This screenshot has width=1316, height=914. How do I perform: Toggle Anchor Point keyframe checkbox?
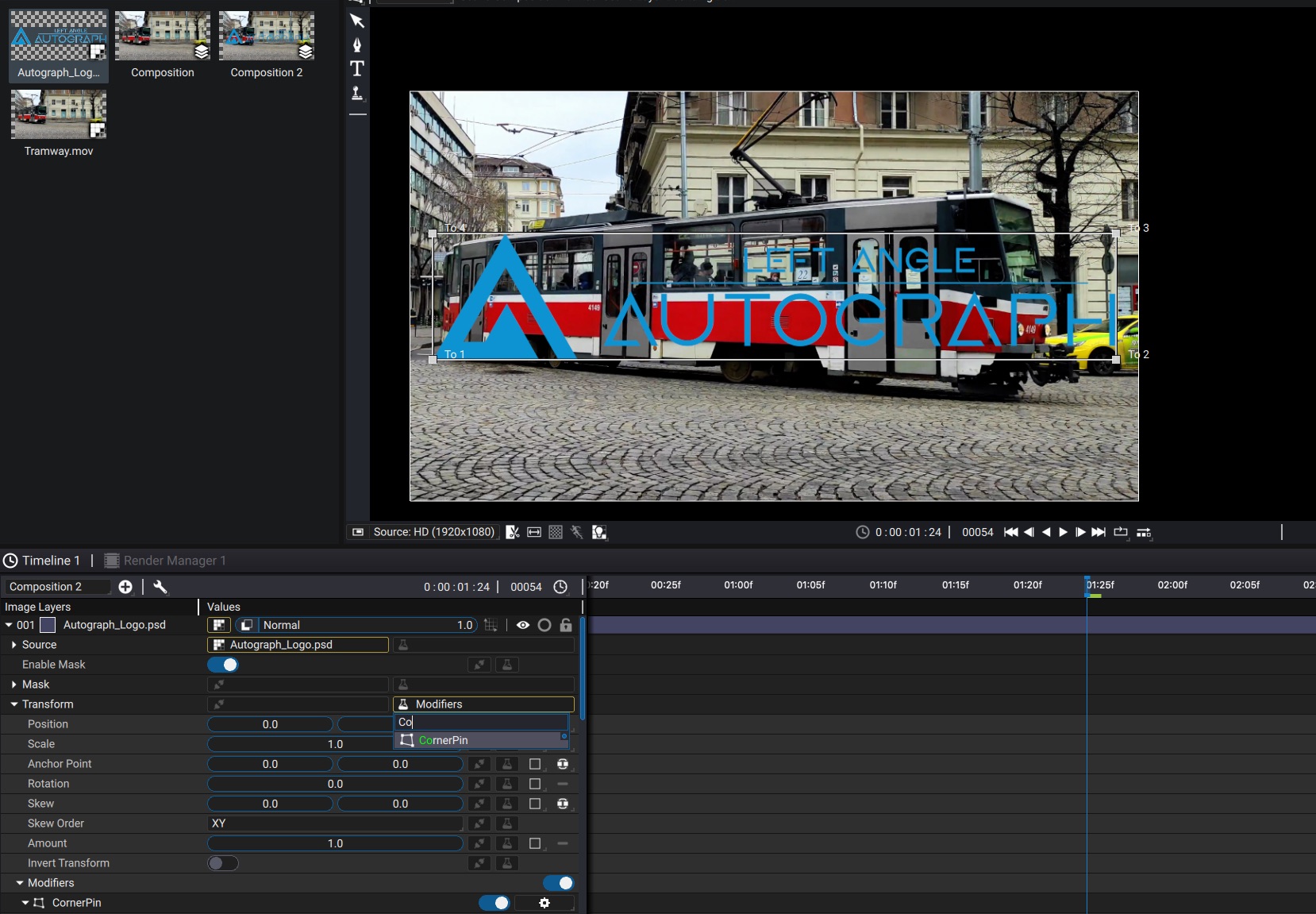535,764
